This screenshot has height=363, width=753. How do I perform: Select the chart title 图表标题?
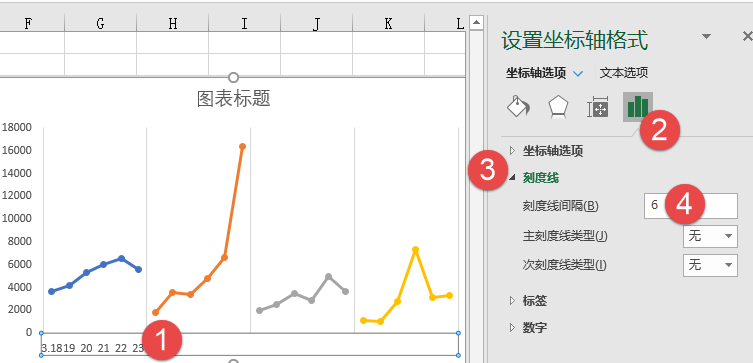[x=234, y=99]
